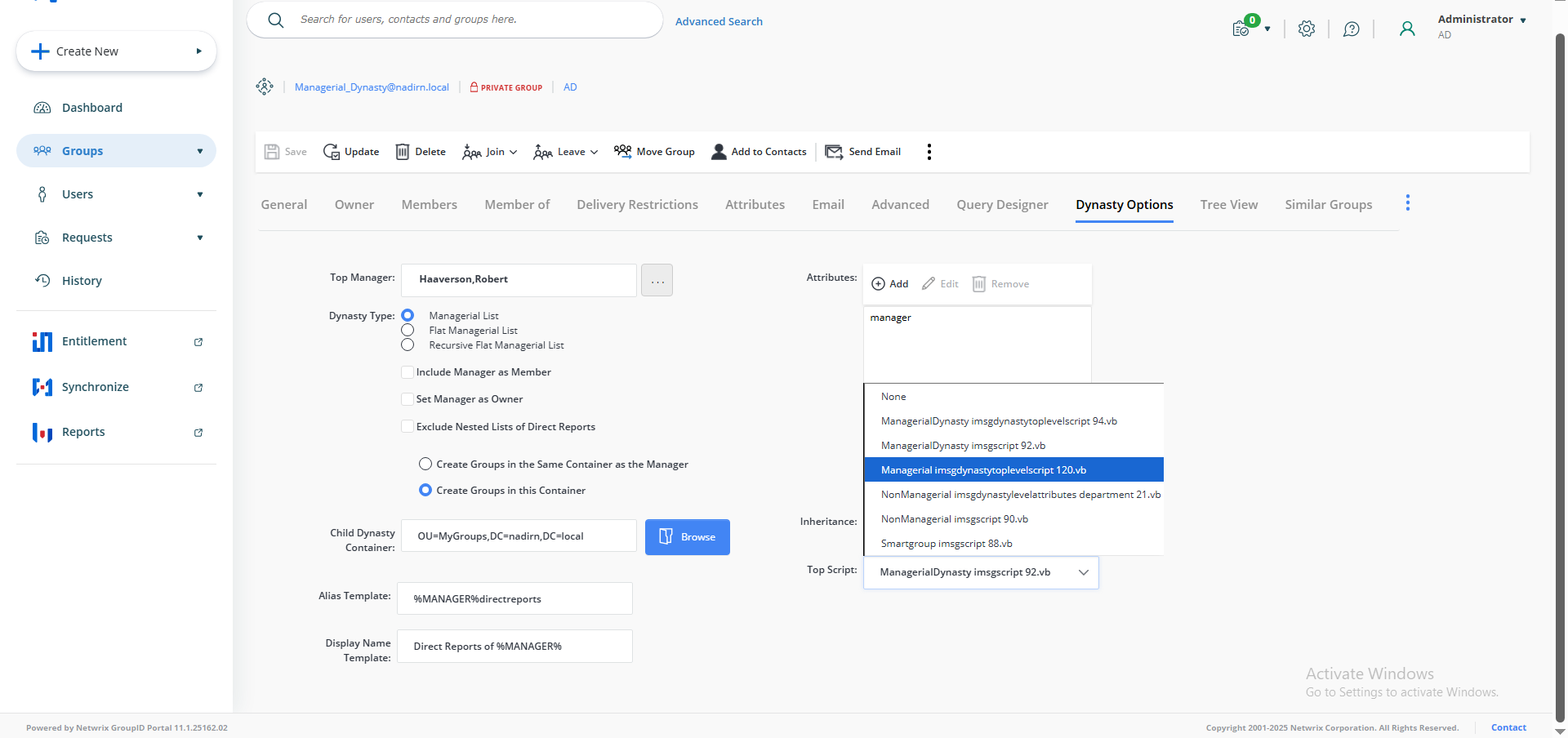This screenshot has width=1568, height=738.
Task: Click the Add attribute plus icon
Action: tap(878, 284)
